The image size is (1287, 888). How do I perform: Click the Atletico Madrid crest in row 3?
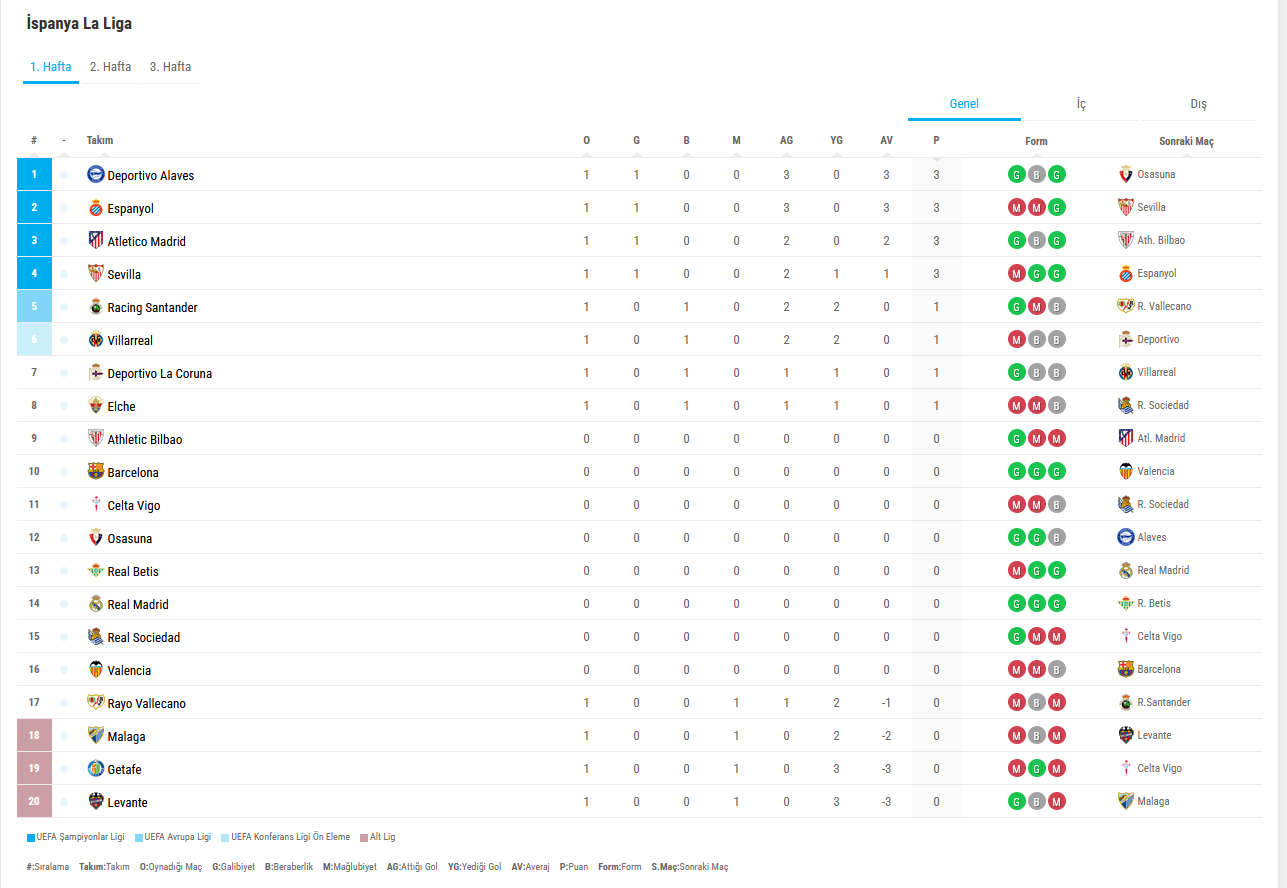[x=96, y=240]
